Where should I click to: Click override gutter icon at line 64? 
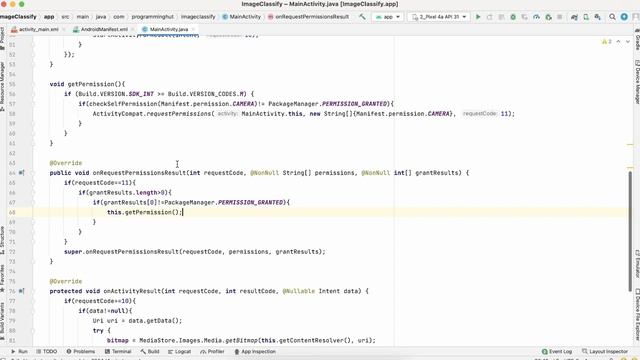[x=21, y=173]
